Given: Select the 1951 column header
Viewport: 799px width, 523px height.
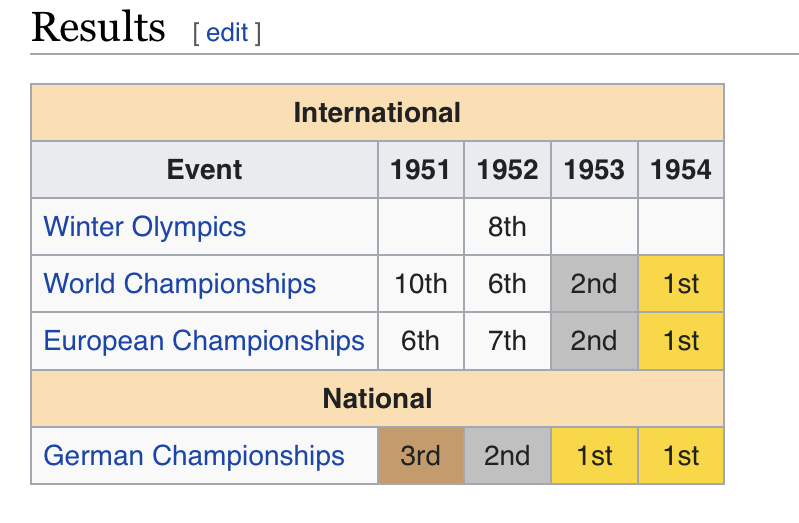Looking at the screenshot, I should [421, 170].
